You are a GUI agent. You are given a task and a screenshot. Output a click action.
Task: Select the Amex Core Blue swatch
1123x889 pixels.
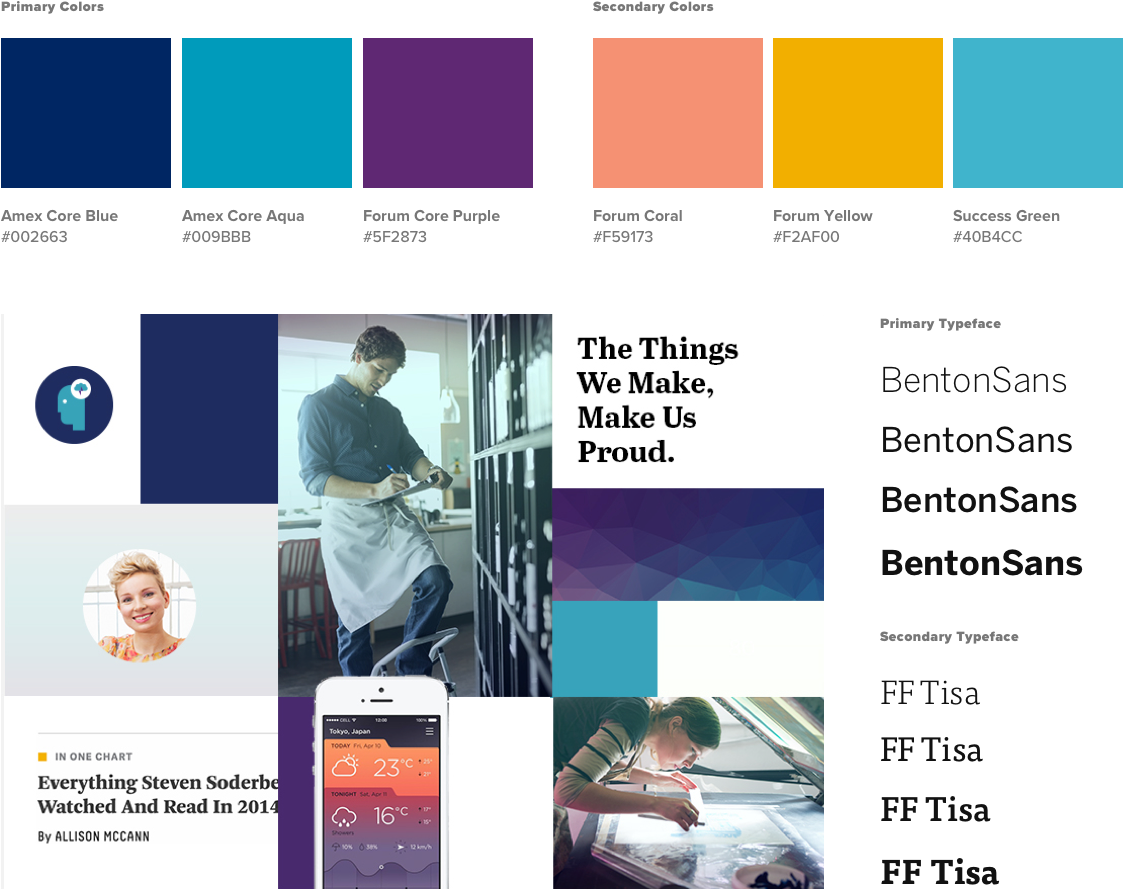point(86,113)
